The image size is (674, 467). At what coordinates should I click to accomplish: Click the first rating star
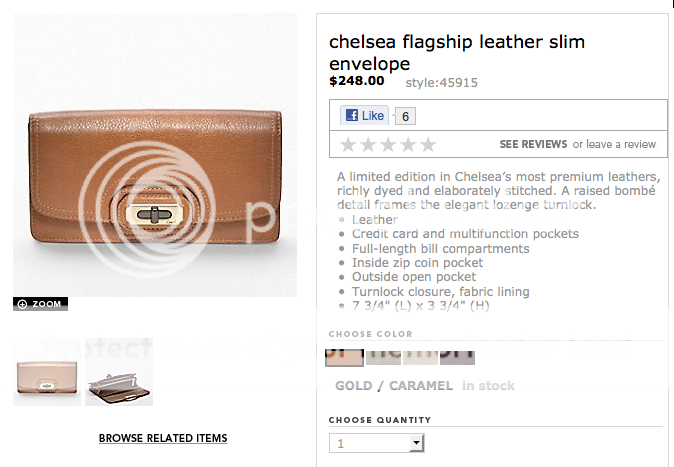coord(348,145)
